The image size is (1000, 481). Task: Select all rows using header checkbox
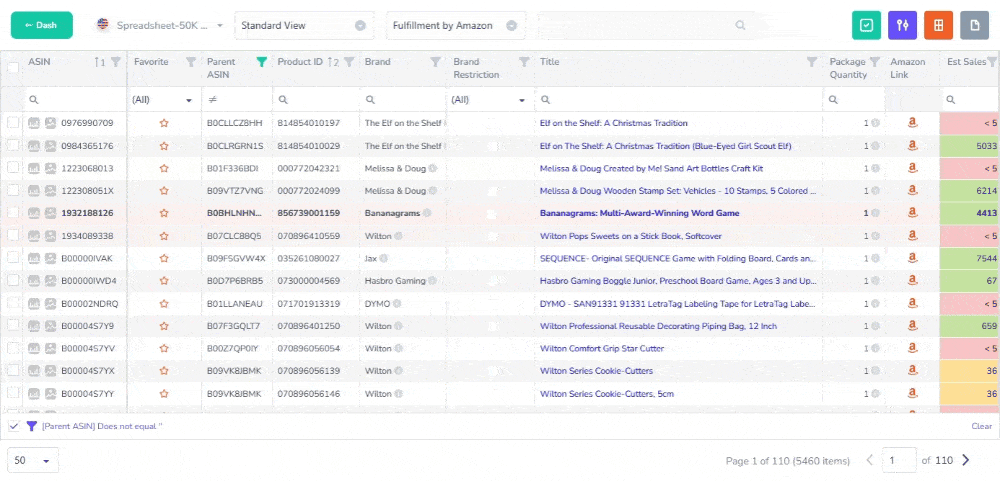point(13,67)
